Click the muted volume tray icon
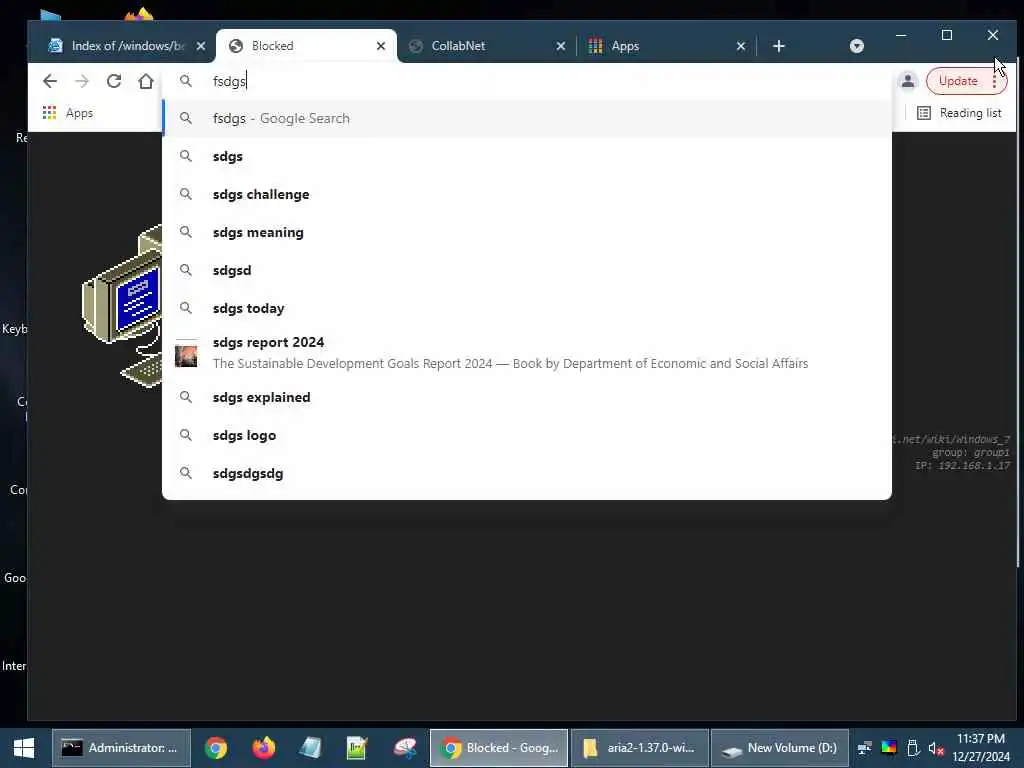Image resolution: width=1024 pixels, height=768 pixels. pyautogui.click(x=936, y=748)
